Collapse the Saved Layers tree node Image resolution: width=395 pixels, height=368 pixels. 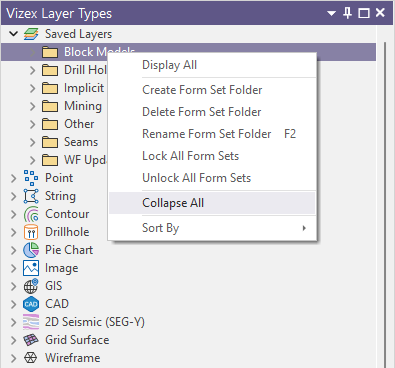click(x=13, y=34)
